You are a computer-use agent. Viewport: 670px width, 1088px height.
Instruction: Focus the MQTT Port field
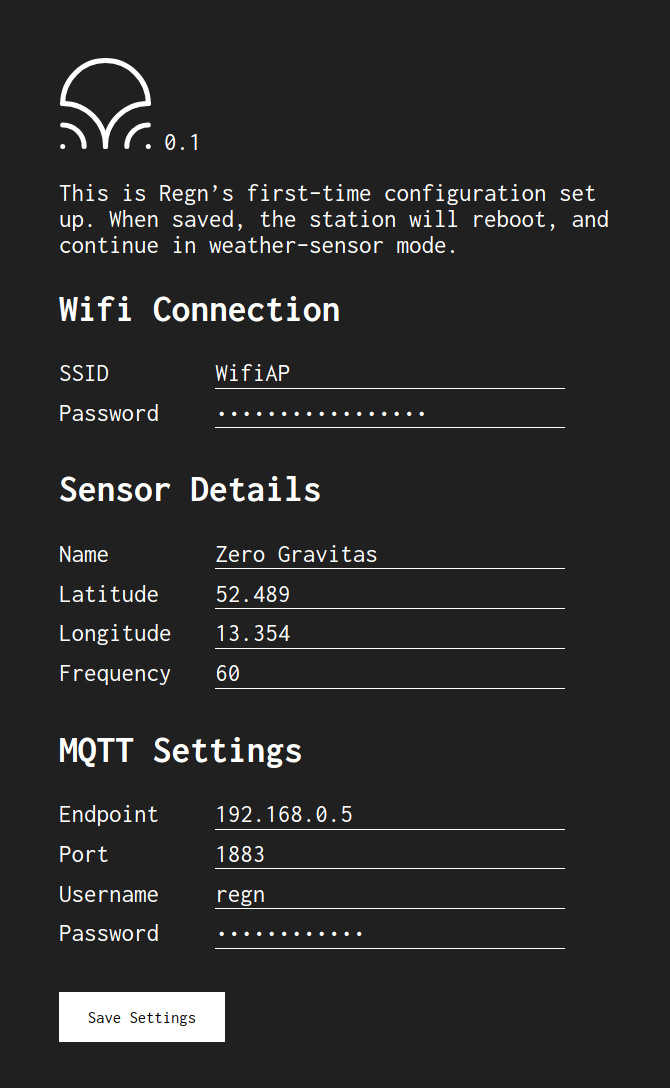tap(390, 853)
